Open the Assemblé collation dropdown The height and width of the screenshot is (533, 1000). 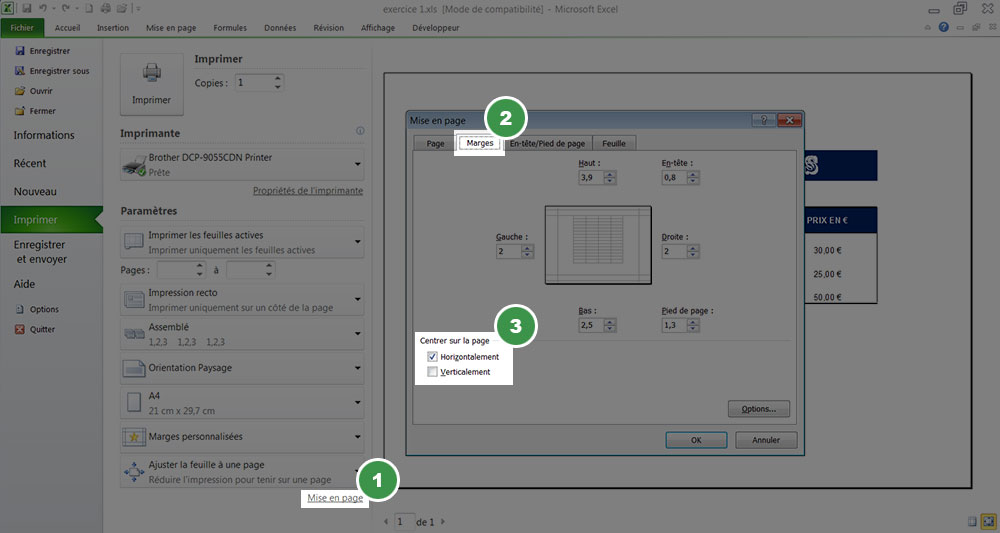pos(242,334)
